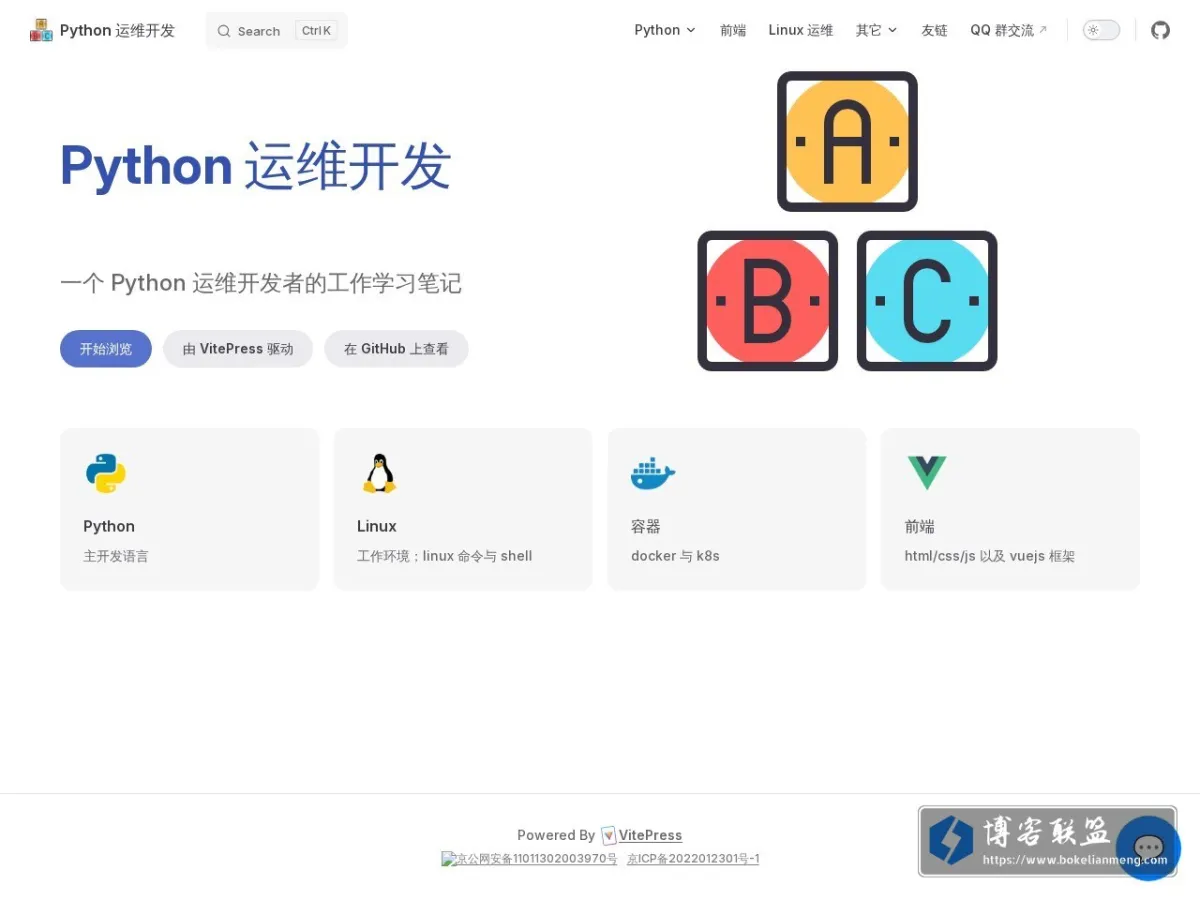Image resolution: width=1200 pixels, height=900 pixels.
Task: Open the 京ICP备2022012301号-1 link
Action: pyautogui.click(x=693, y=859)
